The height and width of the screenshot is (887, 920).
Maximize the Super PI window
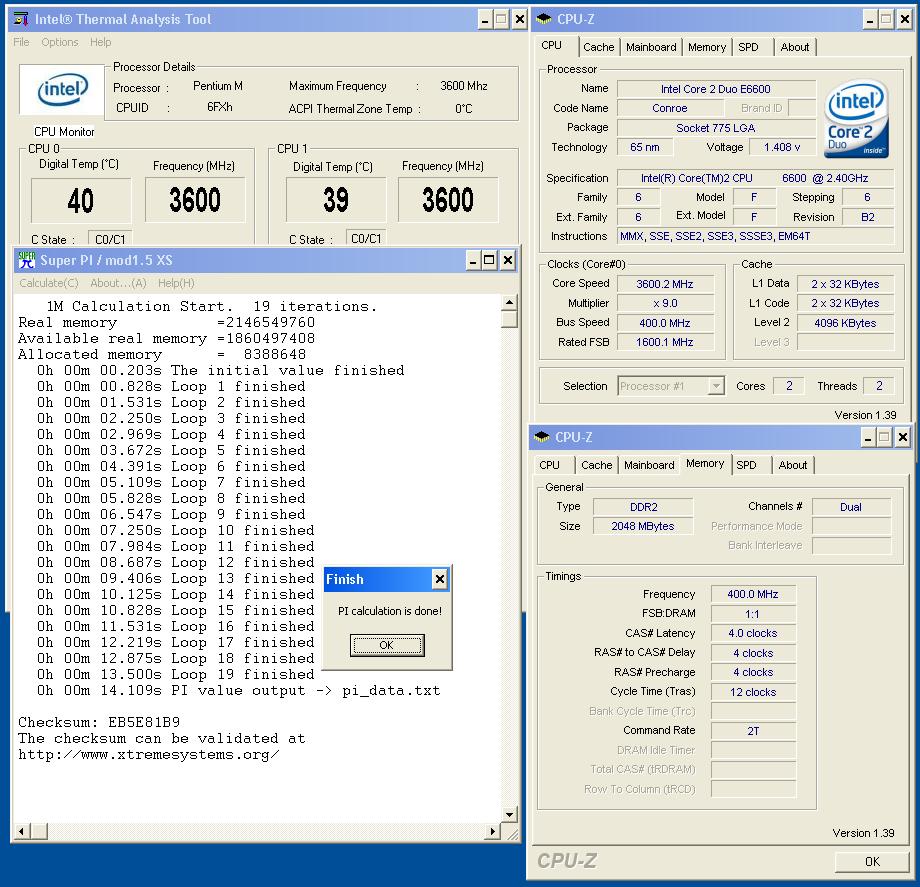[x=489, y=261]
